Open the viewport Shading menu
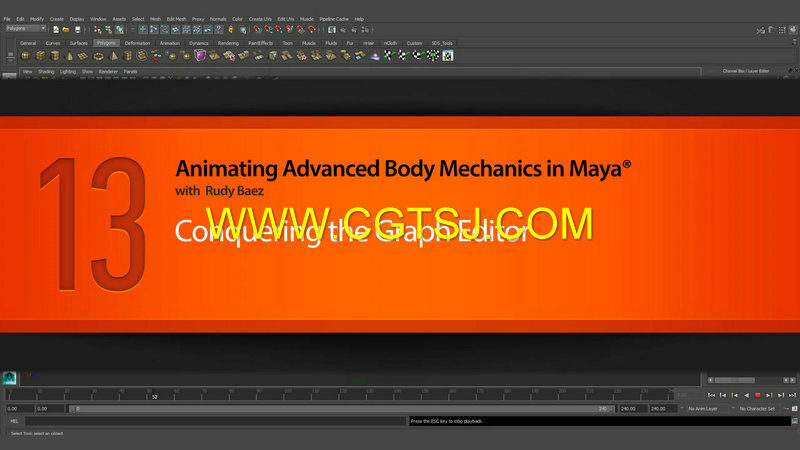This screenshot has width=800, height=450. pos(46,71)
